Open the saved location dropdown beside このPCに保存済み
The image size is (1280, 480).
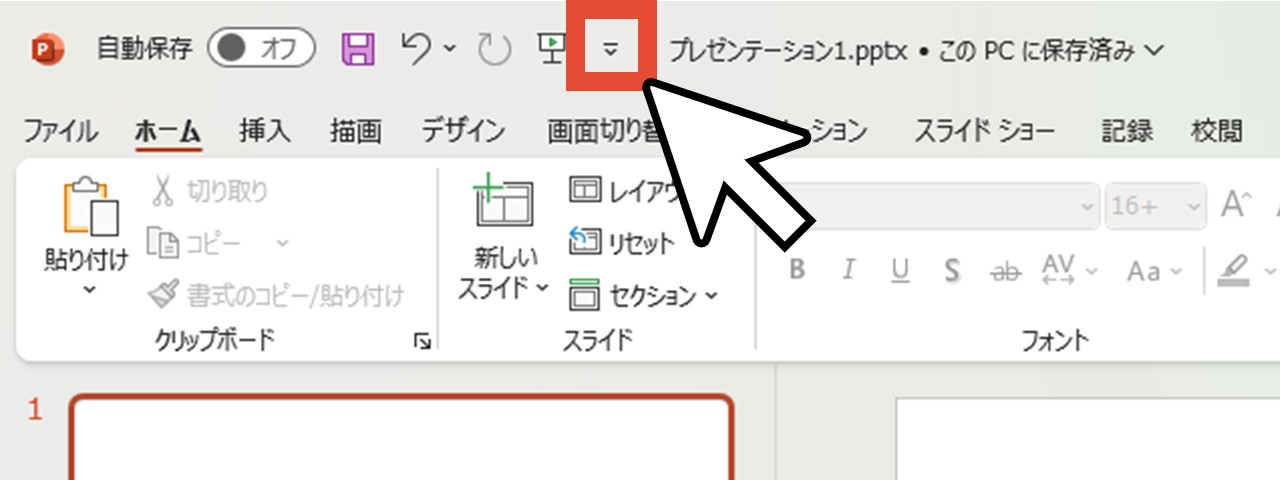point(1154,50)
